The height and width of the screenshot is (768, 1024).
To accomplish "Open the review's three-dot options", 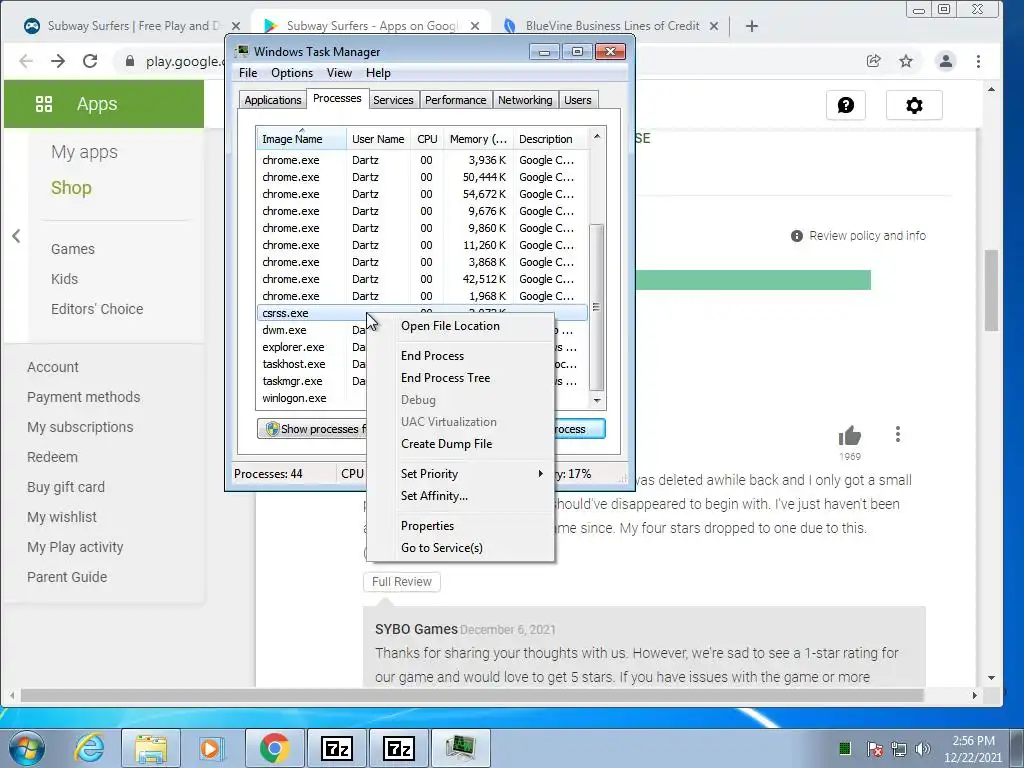I will [x=898, y=434].
